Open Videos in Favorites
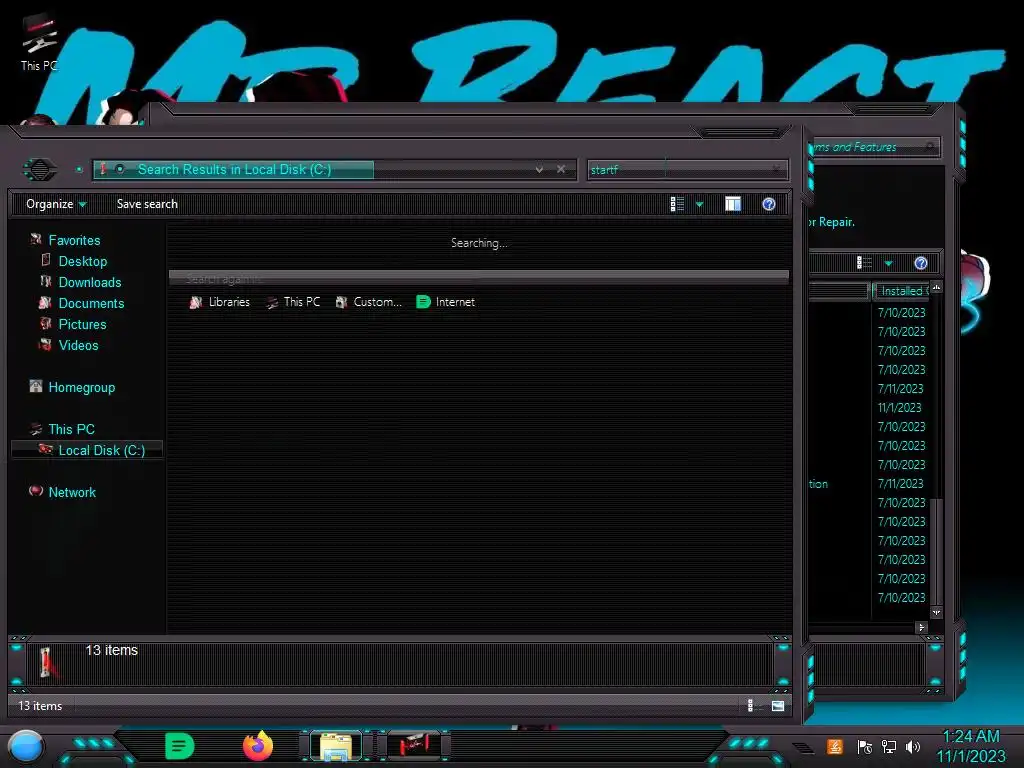Image resolution: width=1024 pixels, height=768 pixels. (x=78, y=345)
